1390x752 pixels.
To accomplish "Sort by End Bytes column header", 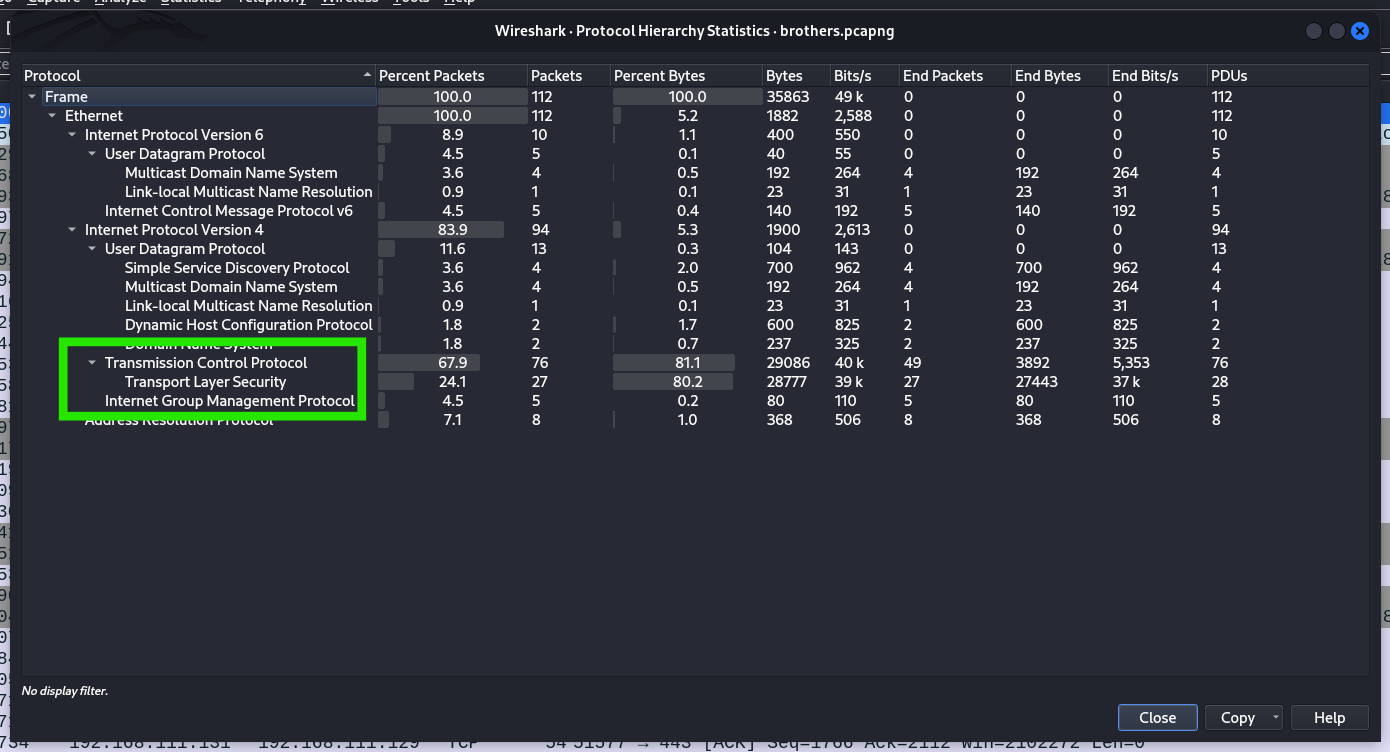I will click(1061, 76).
